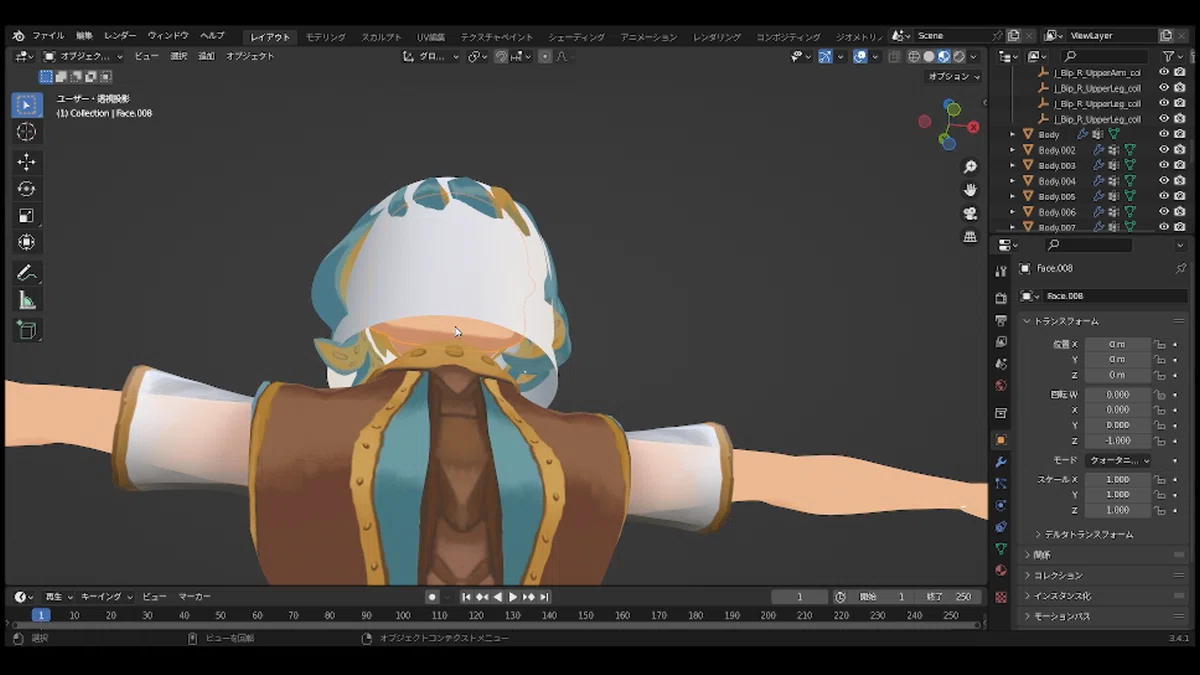Jump to the timeline end frame
The width and height of the screenshot is (1200, 675).
pos(545,597)
